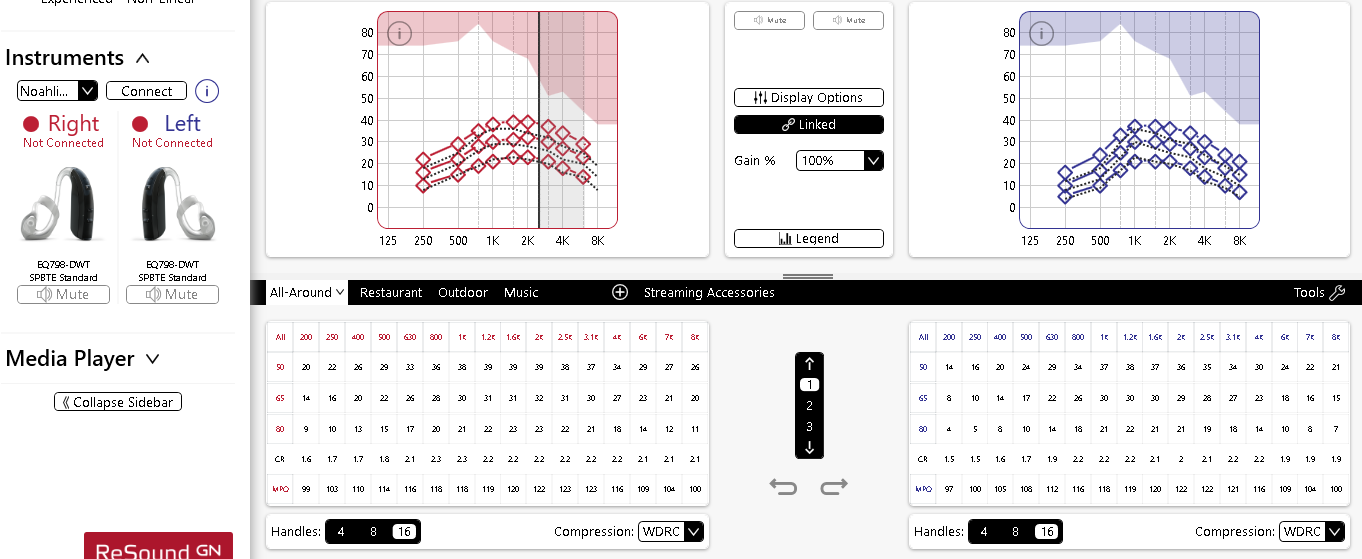Switch to the Restaurant program tab
Screen dimensions: 1362x559
[x=391, y=292]
